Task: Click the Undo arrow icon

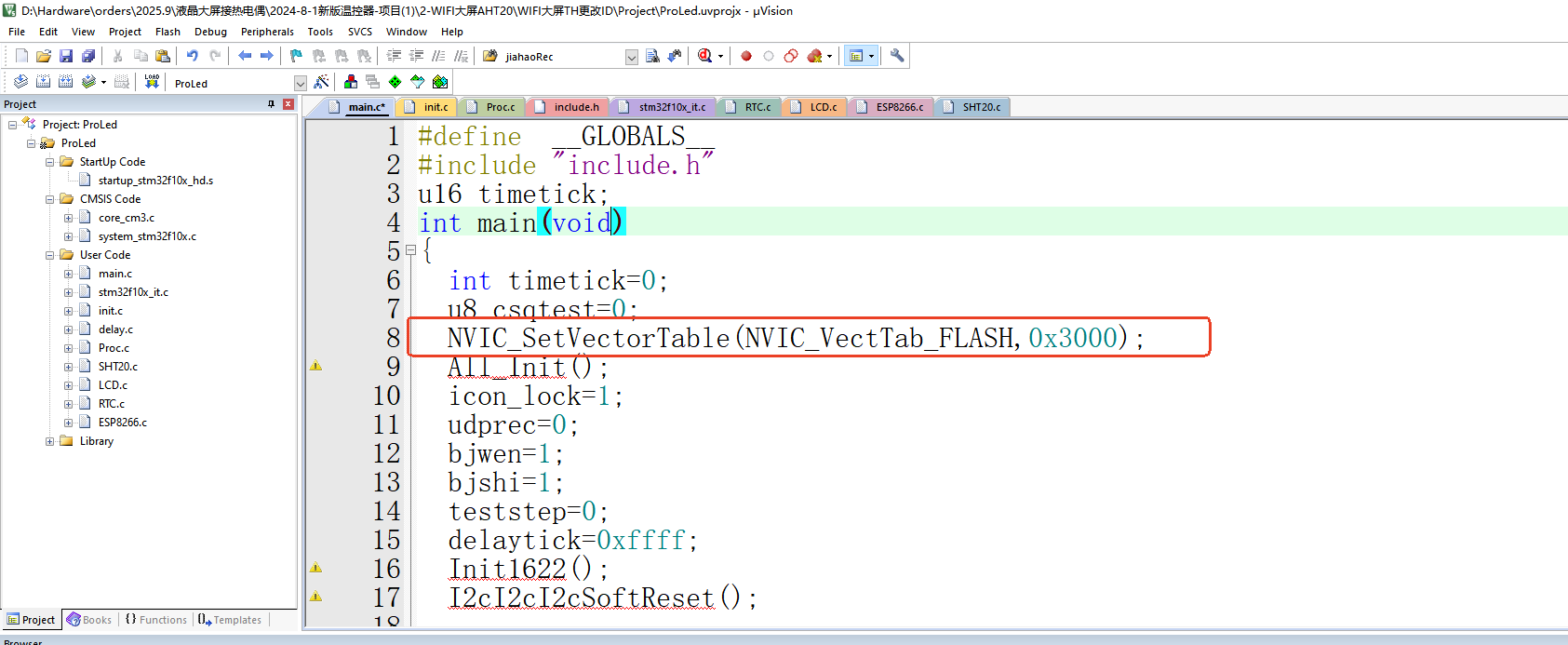Action: coord(193,56)
